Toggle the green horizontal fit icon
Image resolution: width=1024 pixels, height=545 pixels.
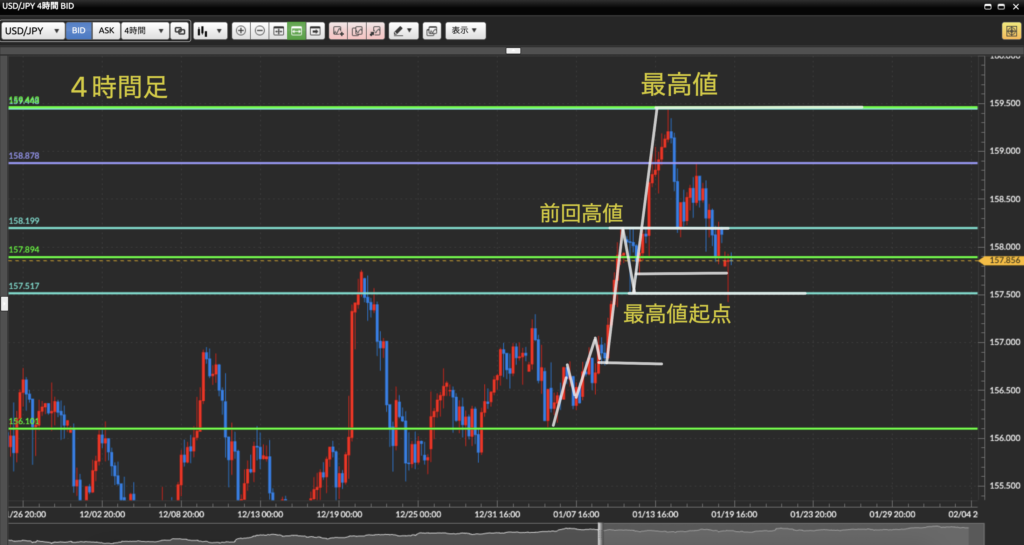pos(297,31)
